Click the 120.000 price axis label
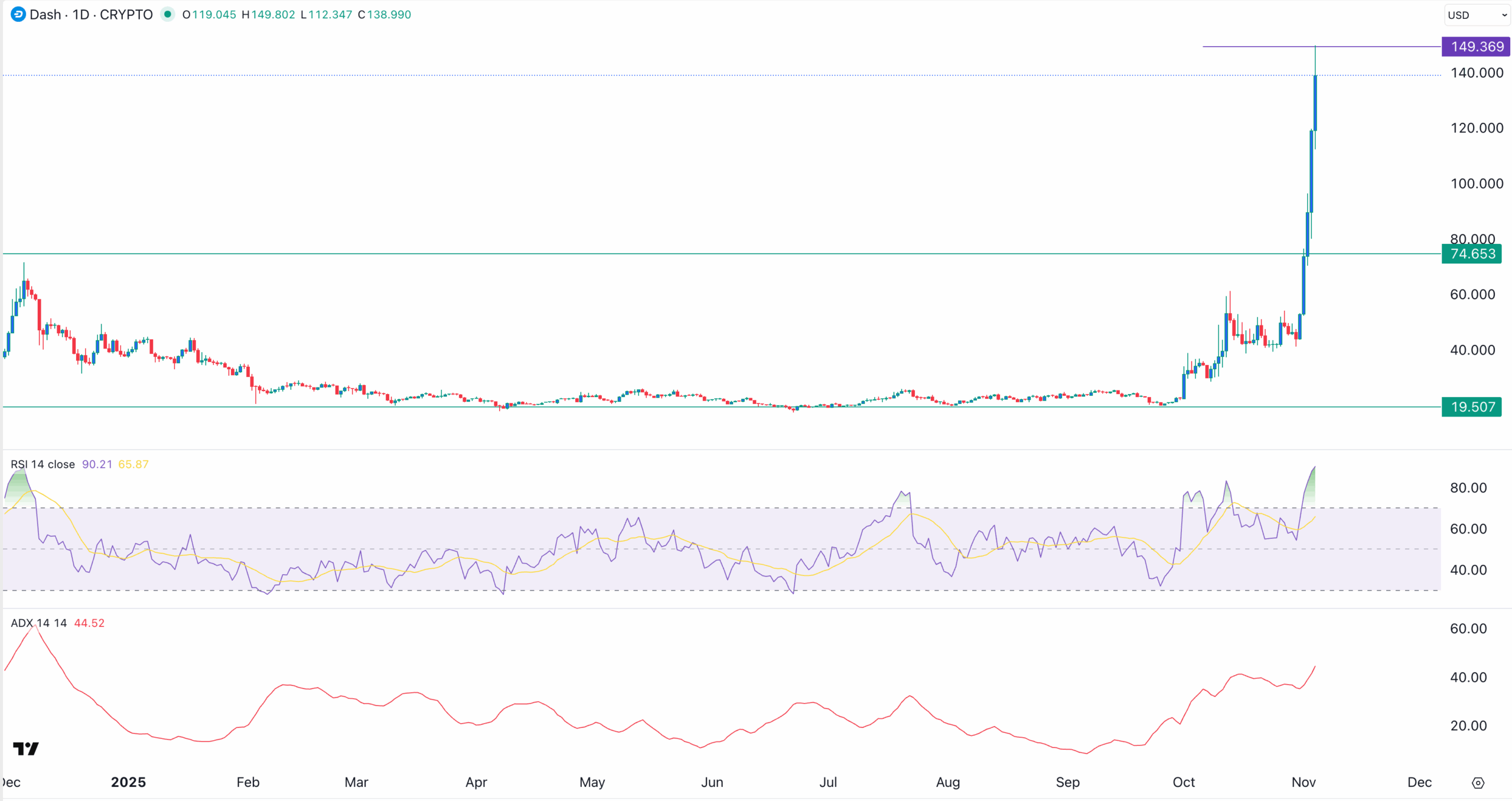 coord(1477,128)
